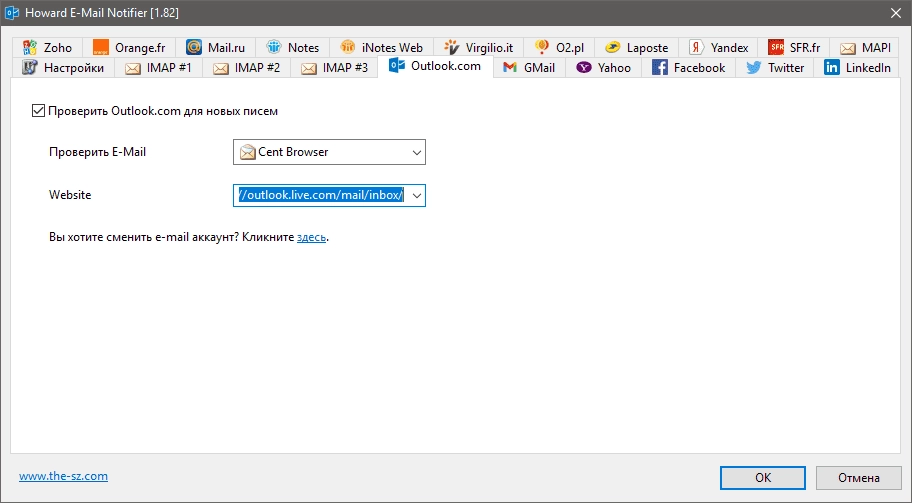Open the Facebook tab
Image resolution: width=912 pixels, height=503 pixels.
click(689, 67)
